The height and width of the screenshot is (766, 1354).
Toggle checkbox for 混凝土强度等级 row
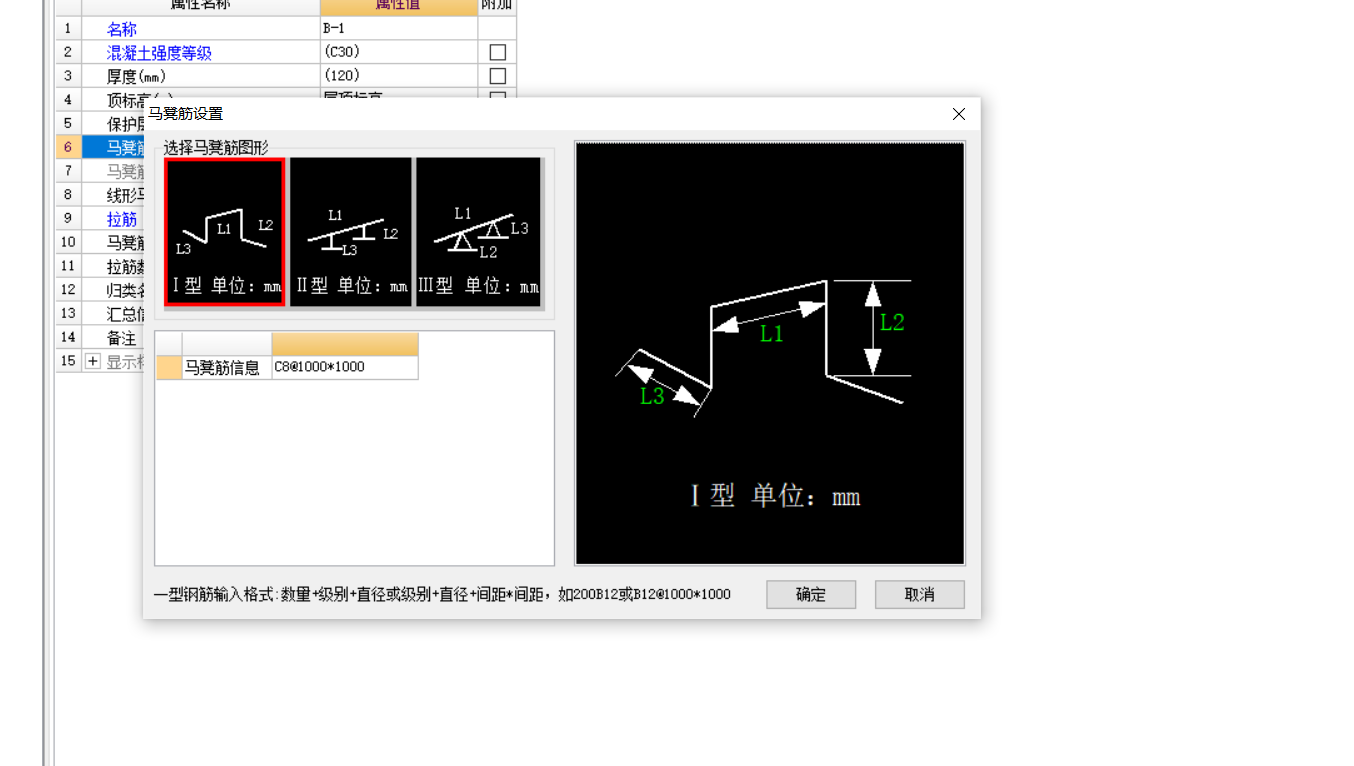click(x=497, y=52)
